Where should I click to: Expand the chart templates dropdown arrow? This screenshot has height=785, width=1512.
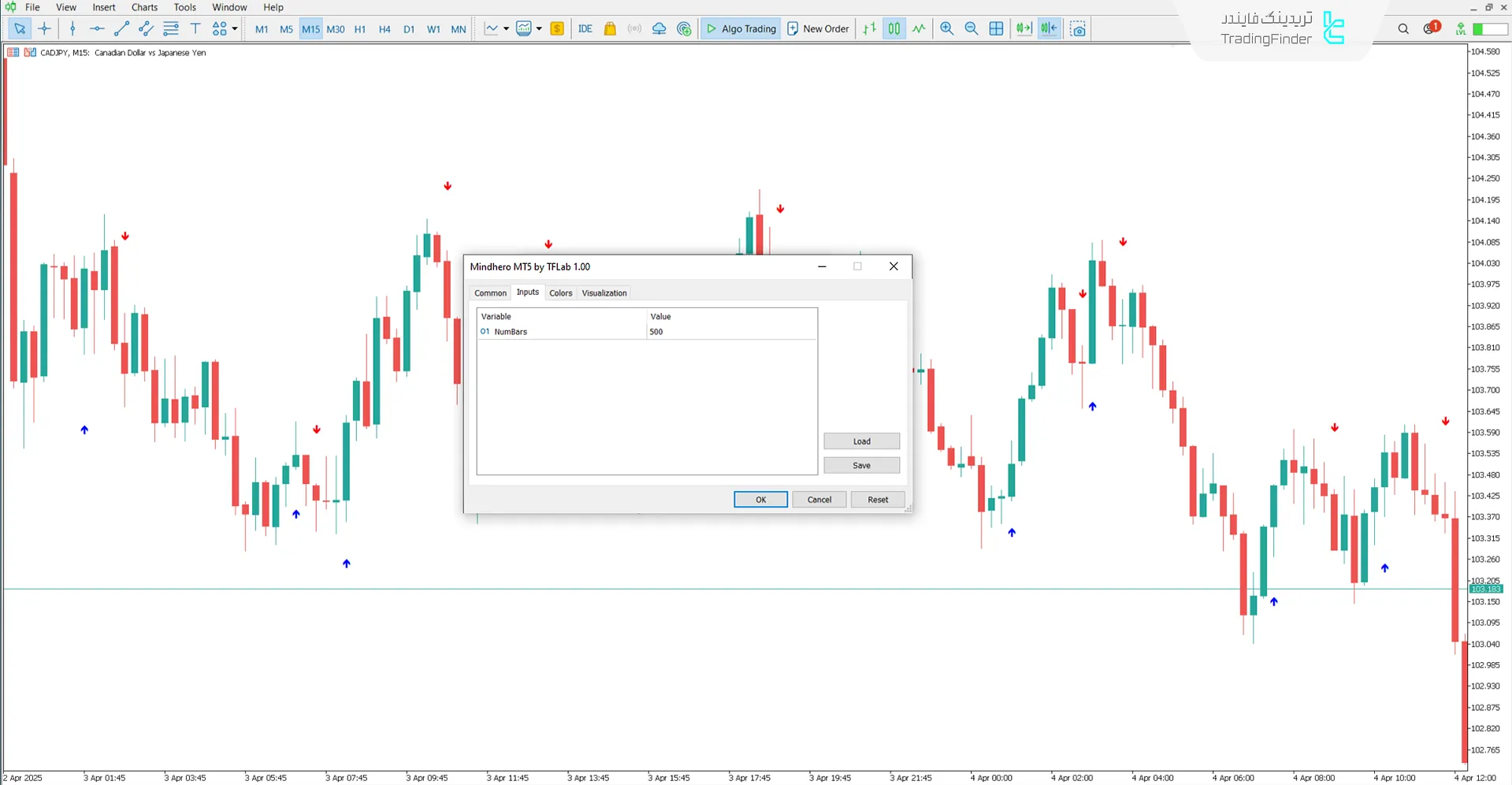(539, 29)
